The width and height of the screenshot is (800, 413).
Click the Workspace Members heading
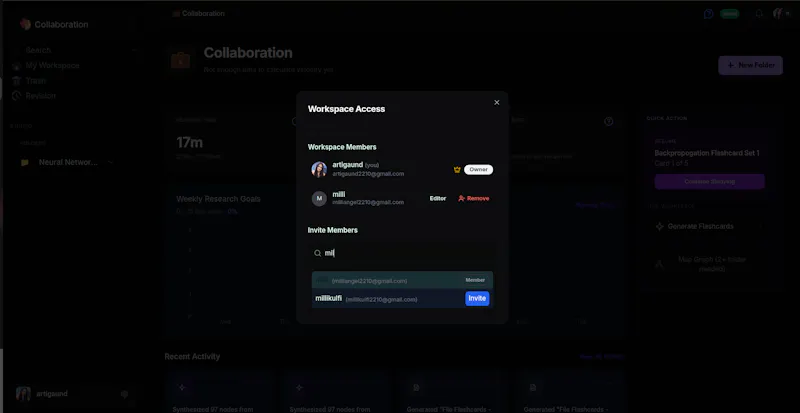point(342,147)
